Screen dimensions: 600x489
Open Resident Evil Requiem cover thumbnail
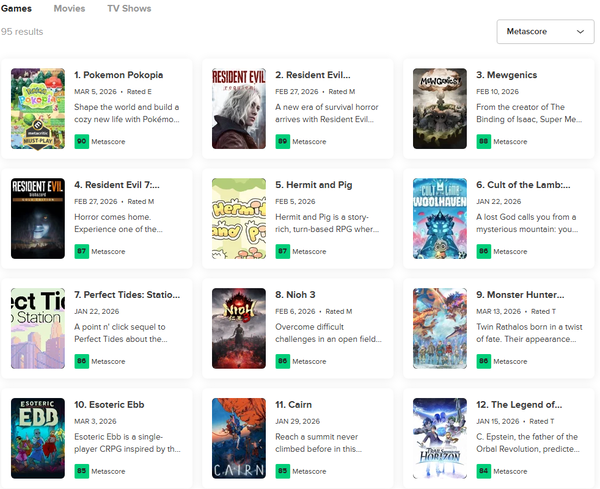click(x=239, y=109)
